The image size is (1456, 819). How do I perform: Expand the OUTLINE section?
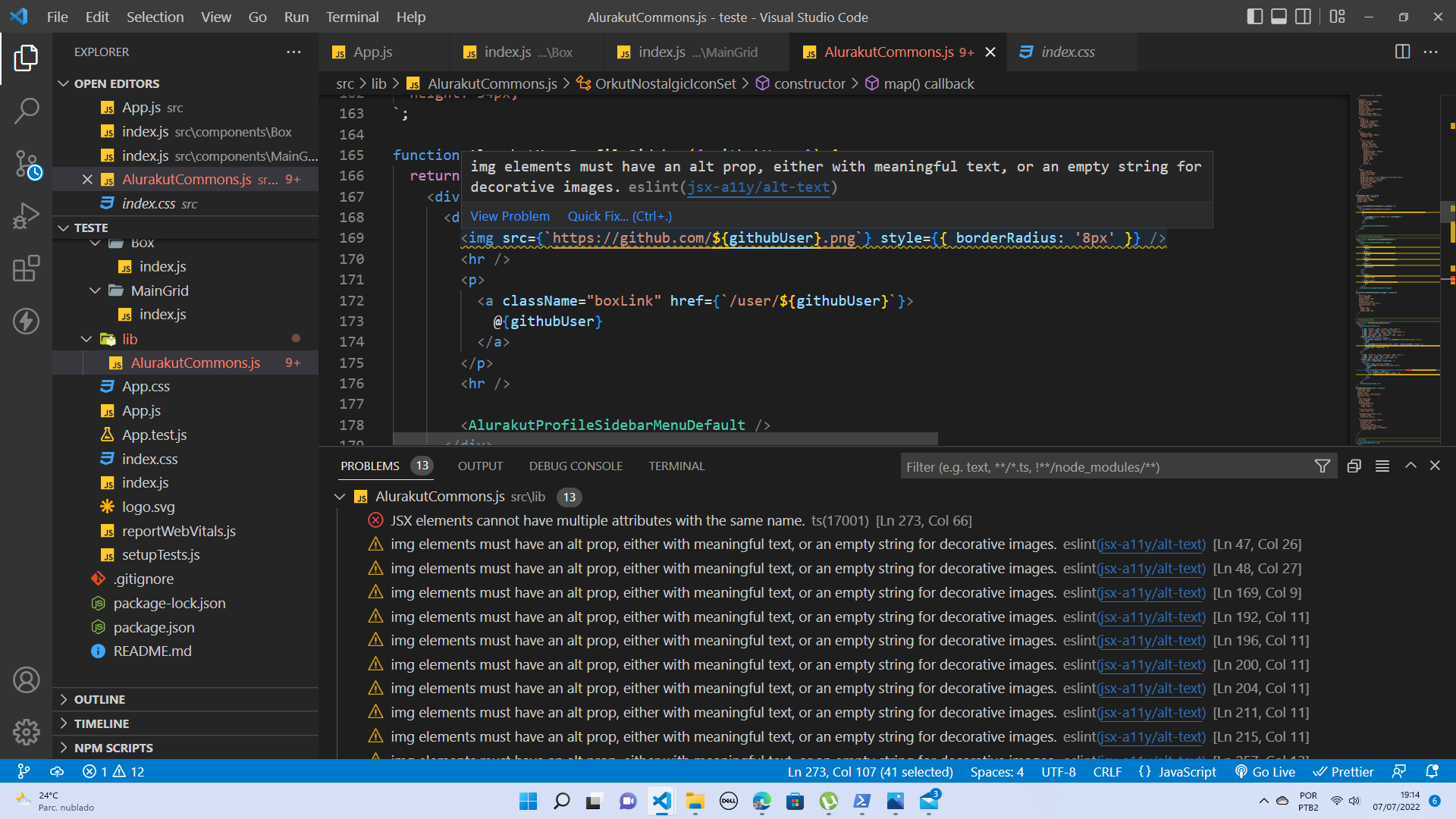(99, 699)
